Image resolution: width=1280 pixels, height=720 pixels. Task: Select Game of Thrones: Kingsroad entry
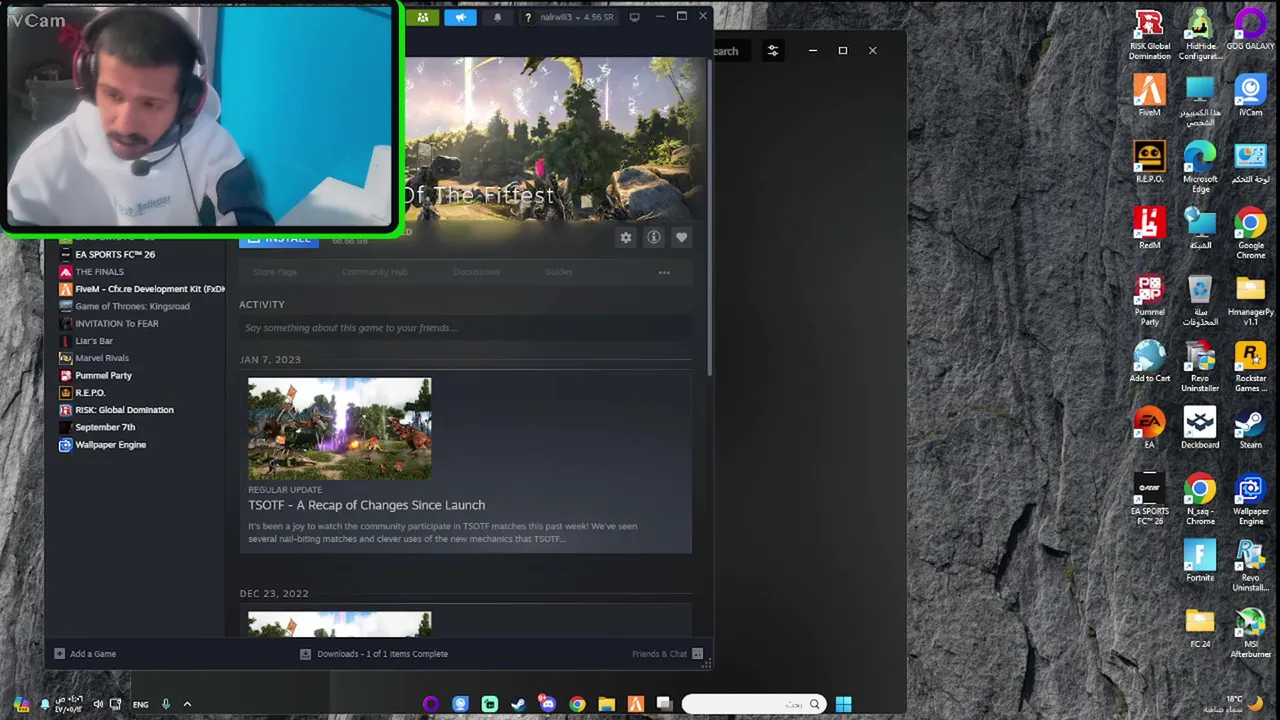click(132, 306)
